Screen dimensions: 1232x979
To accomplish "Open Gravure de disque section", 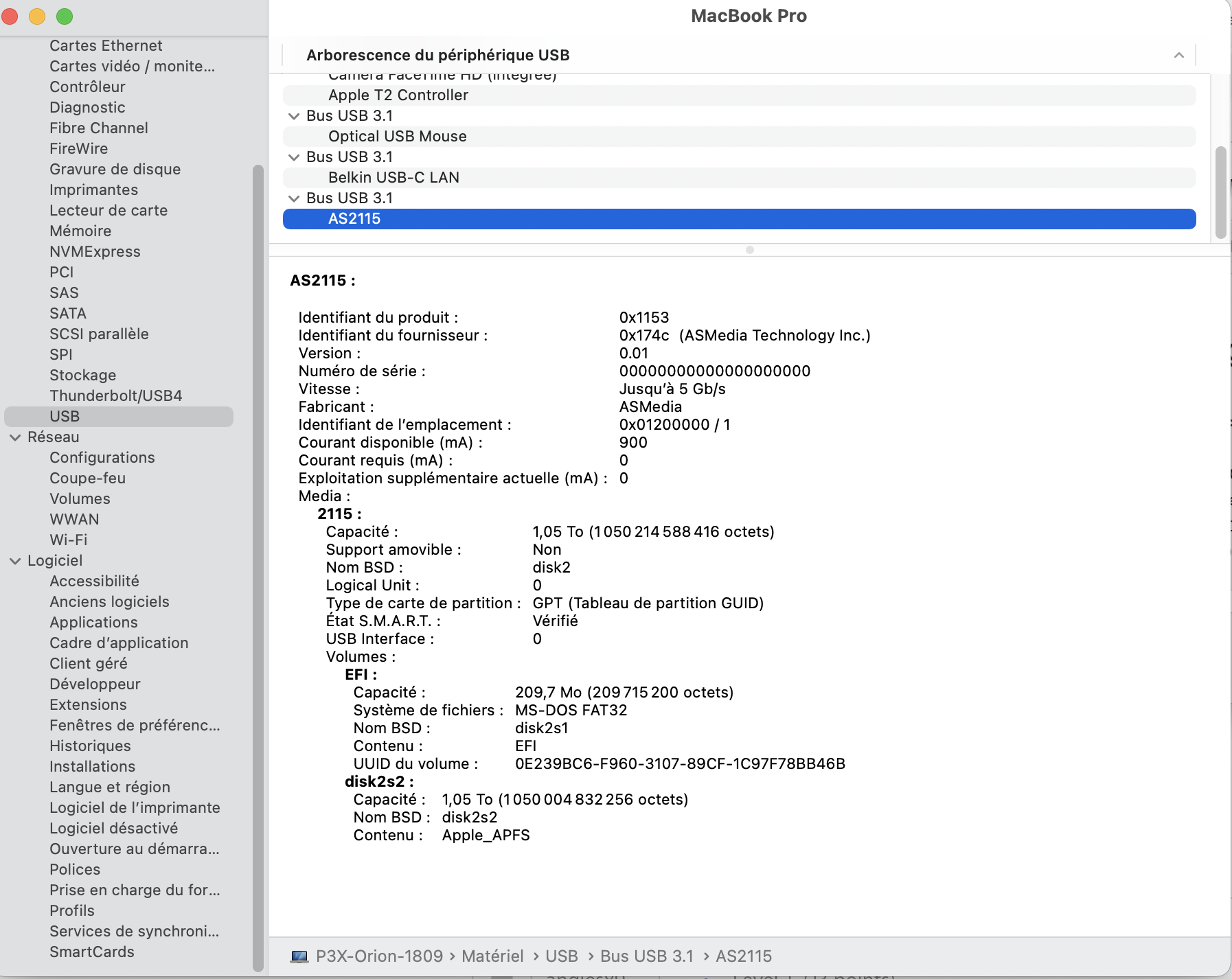I will click(x=115, y=170).
